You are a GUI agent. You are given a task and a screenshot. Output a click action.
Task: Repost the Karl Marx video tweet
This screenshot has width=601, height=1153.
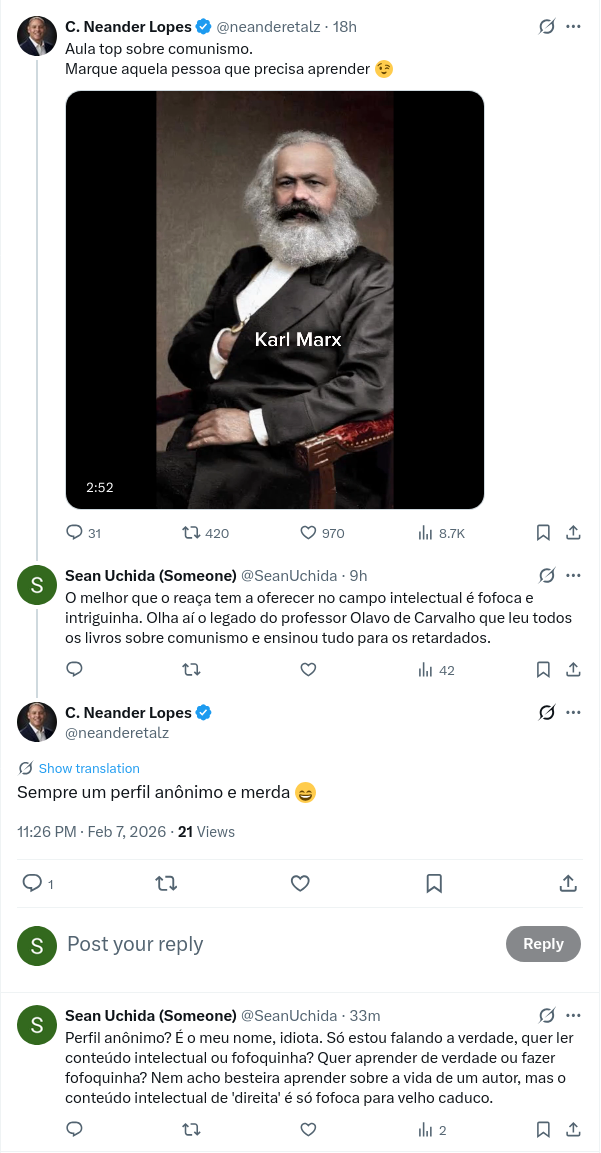[190, 533]
